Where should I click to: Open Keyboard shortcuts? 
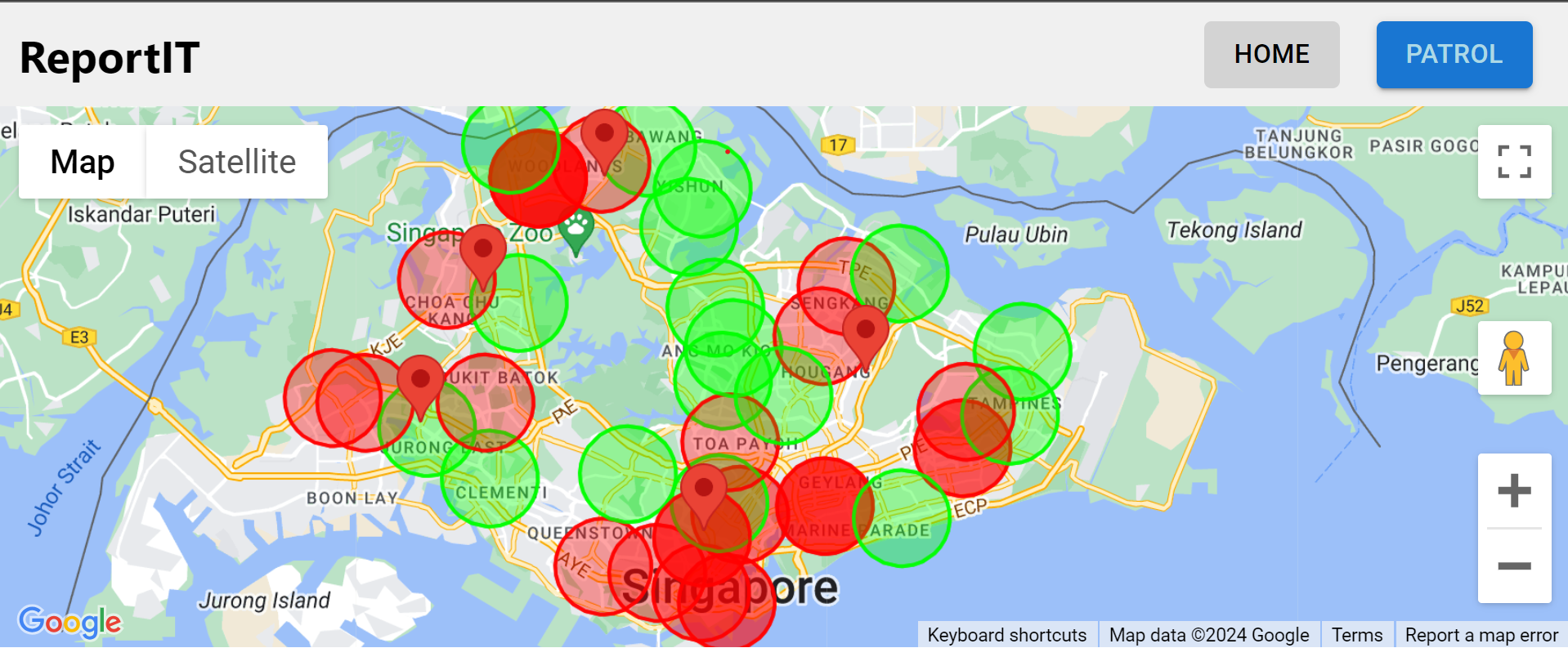pos(1006,635)
